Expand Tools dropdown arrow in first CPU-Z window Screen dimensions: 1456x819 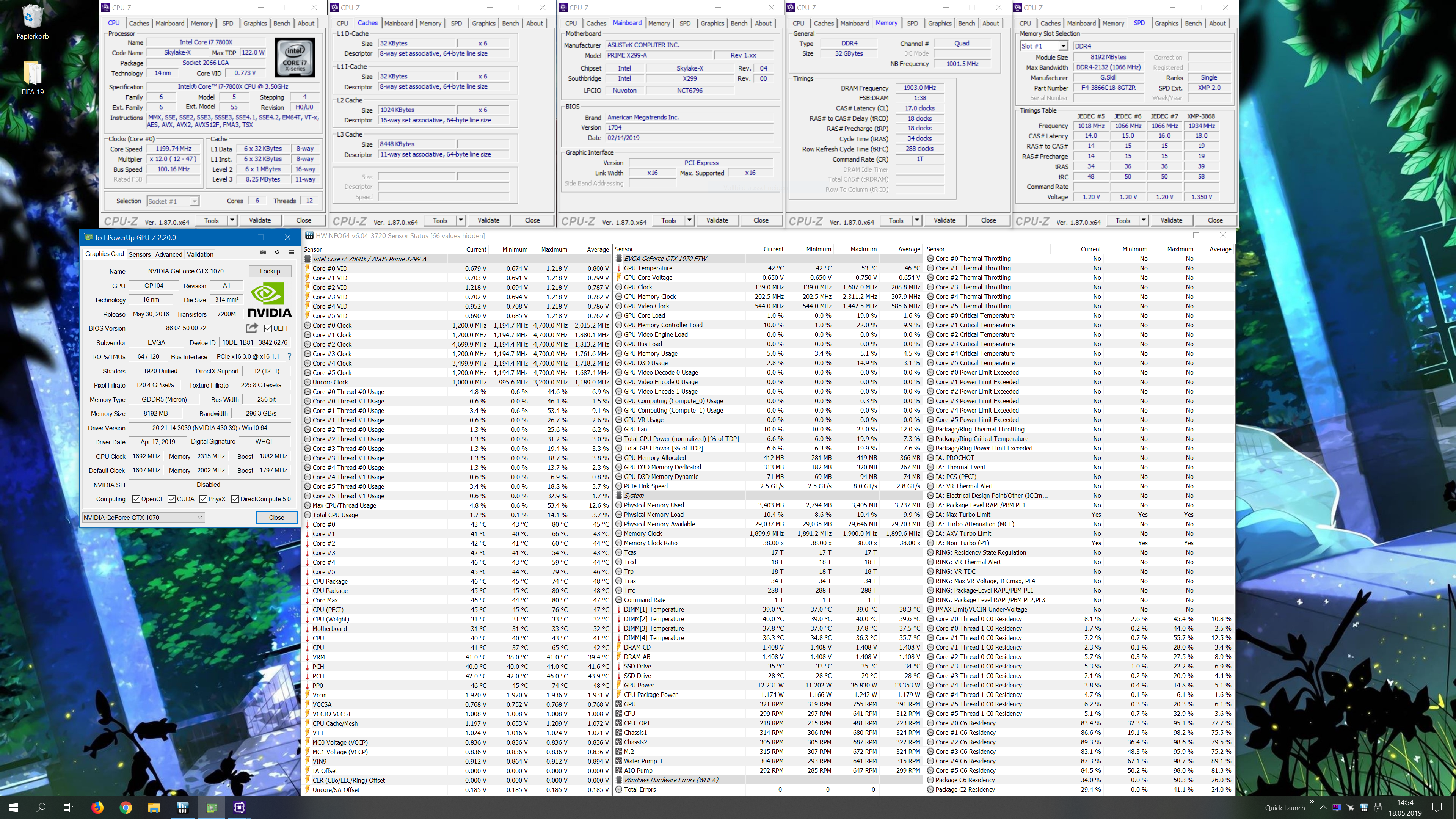[x=232, y=220]
